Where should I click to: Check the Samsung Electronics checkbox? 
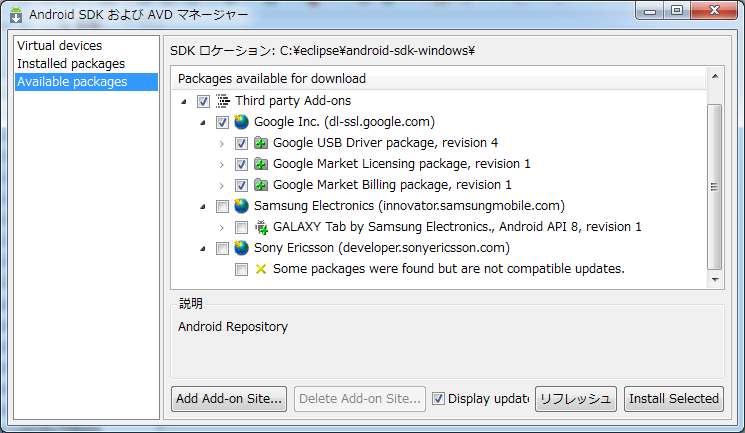(x=223, y=206)
